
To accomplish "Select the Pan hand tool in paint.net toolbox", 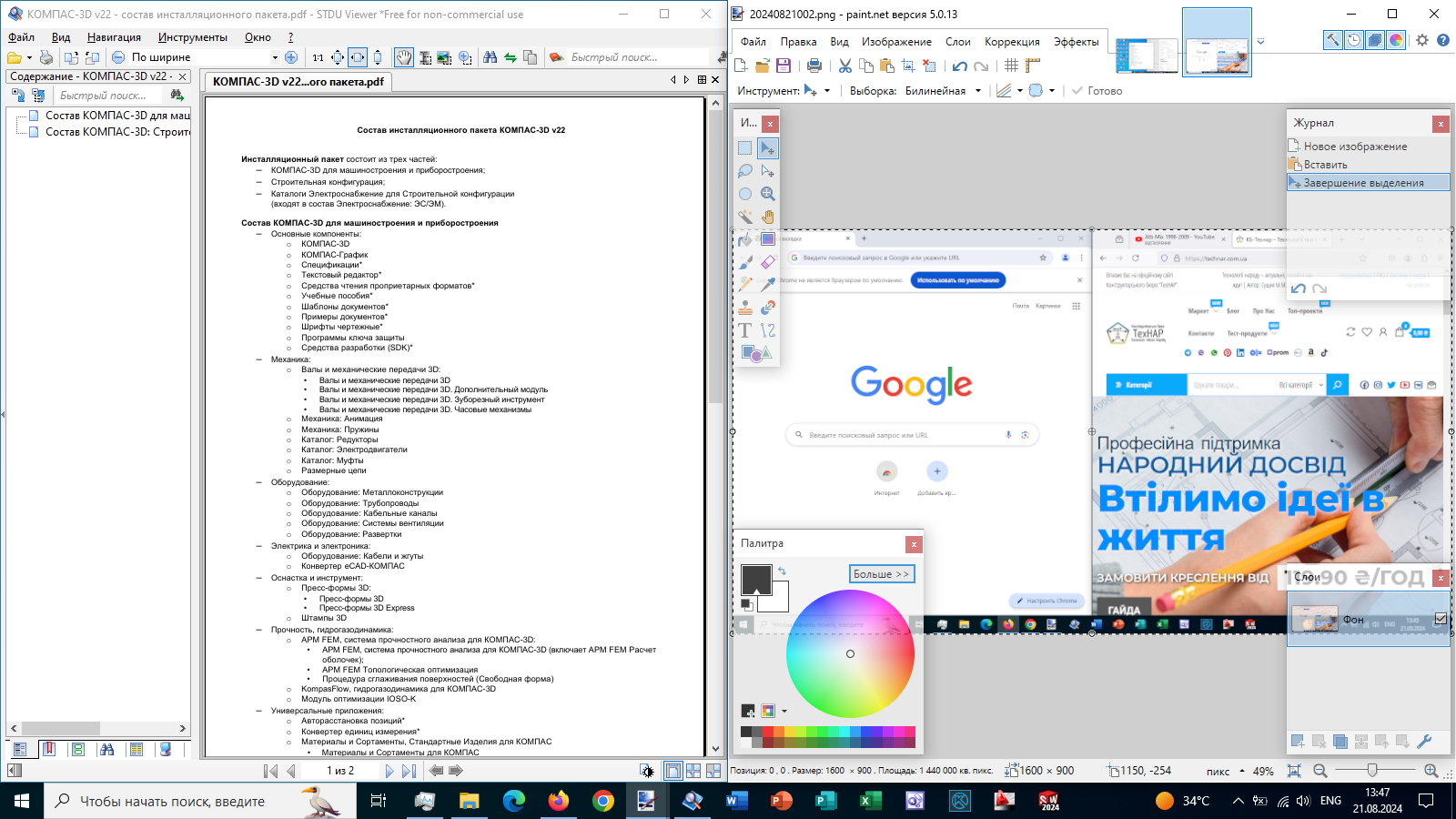I will pyautogui.click(x=768, y=217).
